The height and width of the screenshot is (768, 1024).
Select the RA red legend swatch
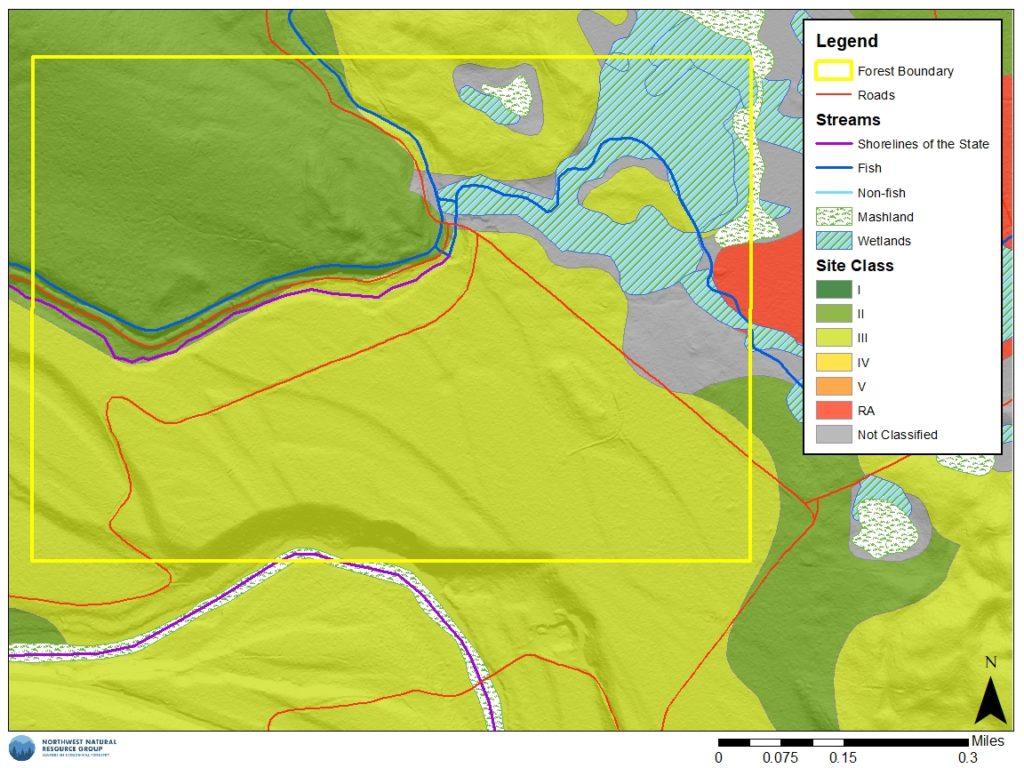[834, 410]
